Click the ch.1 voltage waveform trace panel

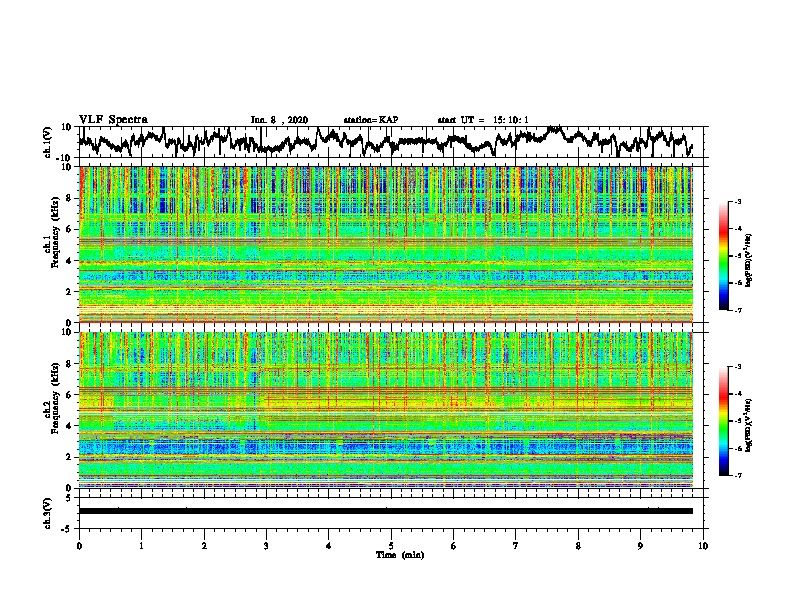[393, 142]
